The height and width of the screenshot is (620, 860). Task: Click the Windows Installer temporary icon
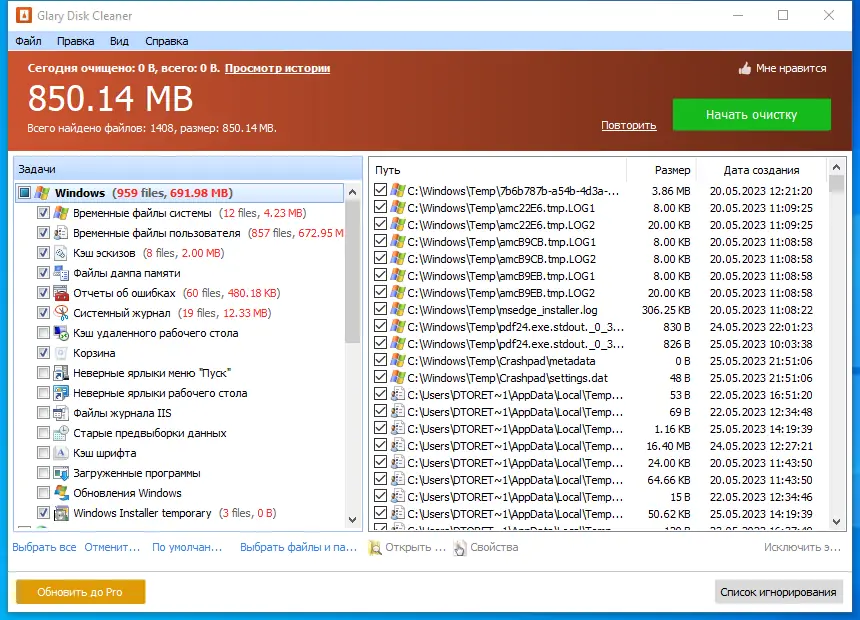(61, 513)
